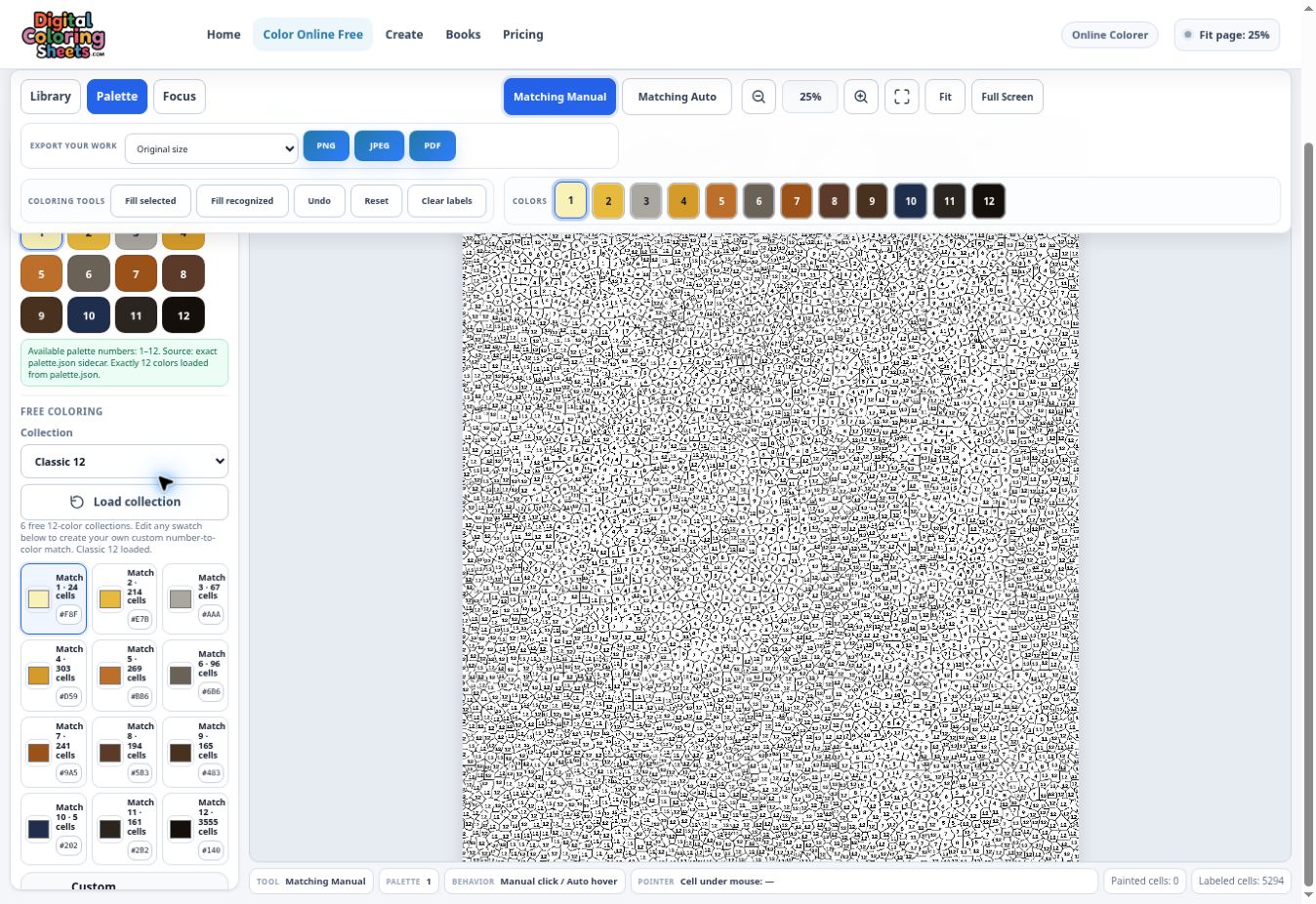
Task: Open the Digital Coloring Sheets logo
Action: coord(63,35)
